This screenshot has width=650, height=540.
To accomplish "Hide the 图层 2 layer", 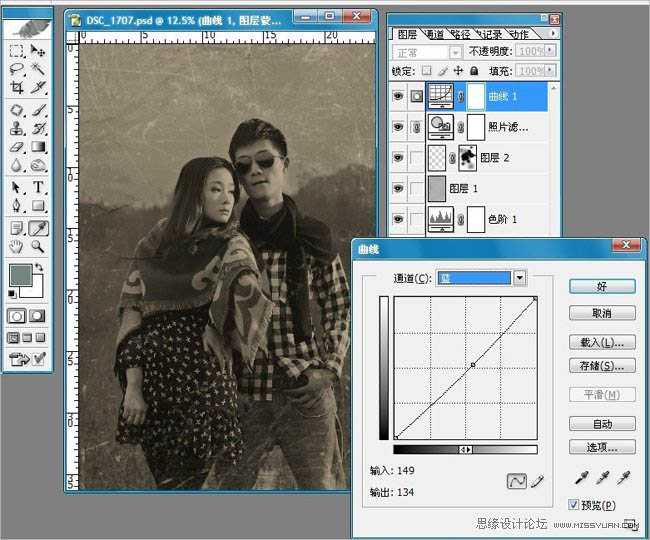I will 398,157.
